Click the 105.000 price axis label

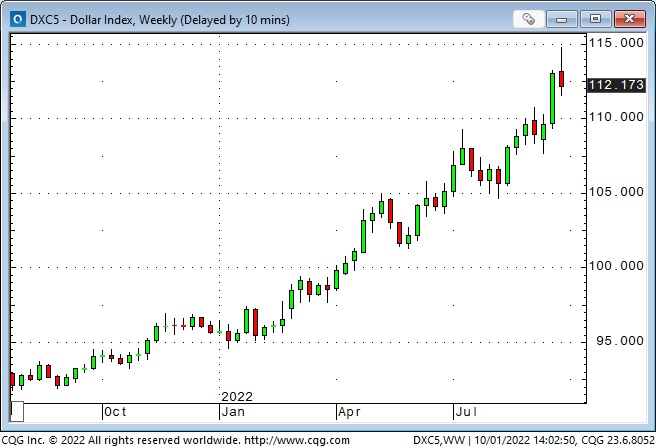616,192
